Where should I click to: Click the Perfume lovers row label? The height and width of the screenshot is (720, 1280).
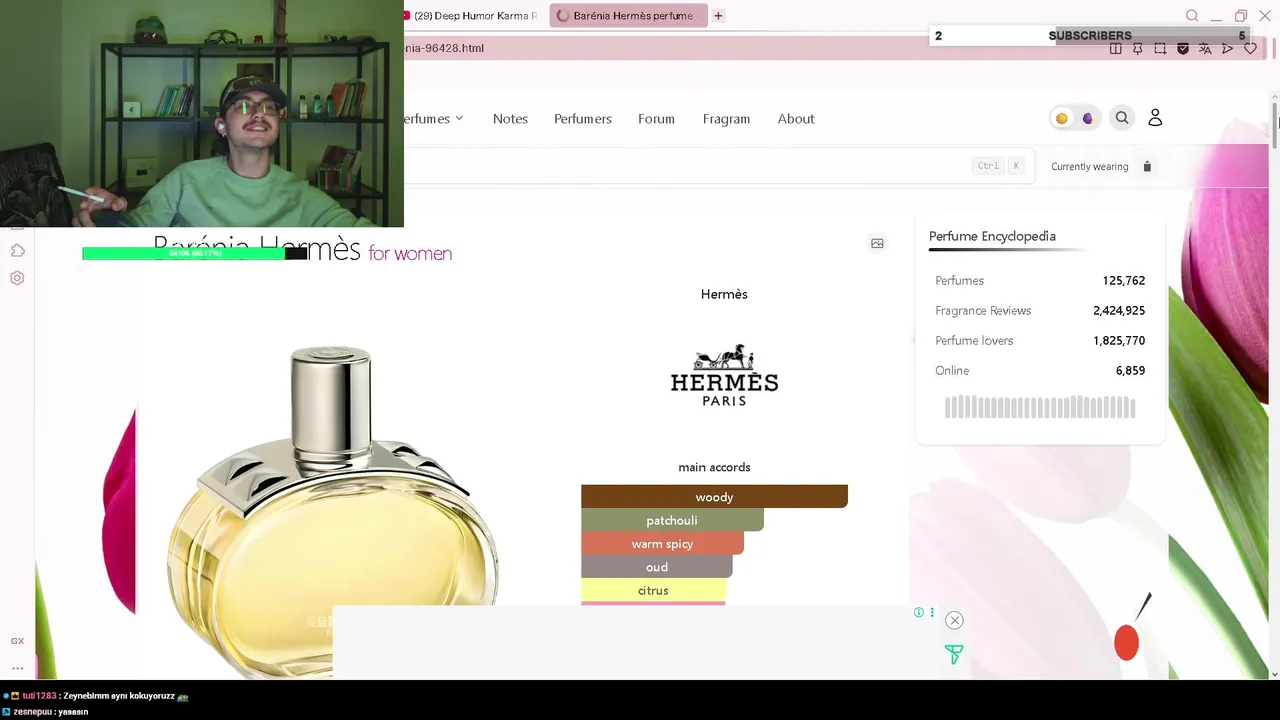click(x=974, y=341)
